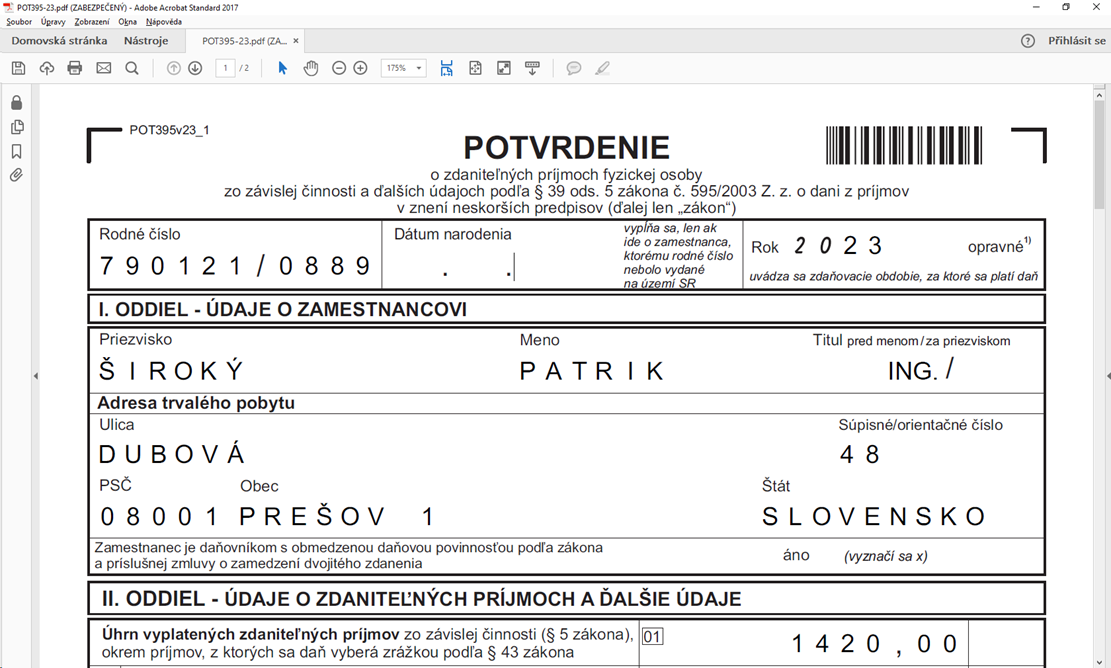
Task: Open the 175% zoom level dropdown
Action: (404, 68)
